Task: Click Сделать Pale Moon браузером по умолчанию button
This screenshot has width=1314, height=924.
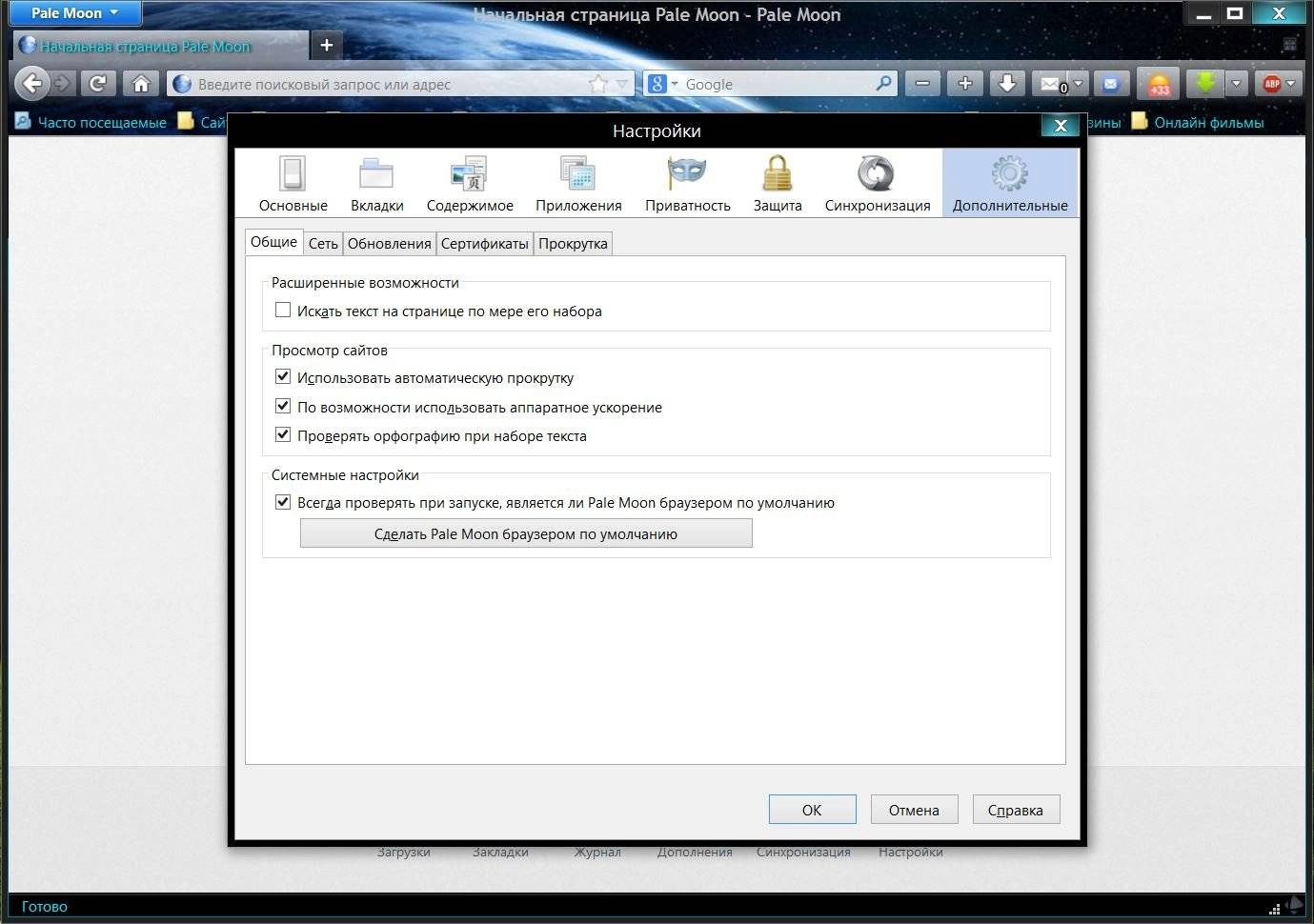Action: pos(526,533)
